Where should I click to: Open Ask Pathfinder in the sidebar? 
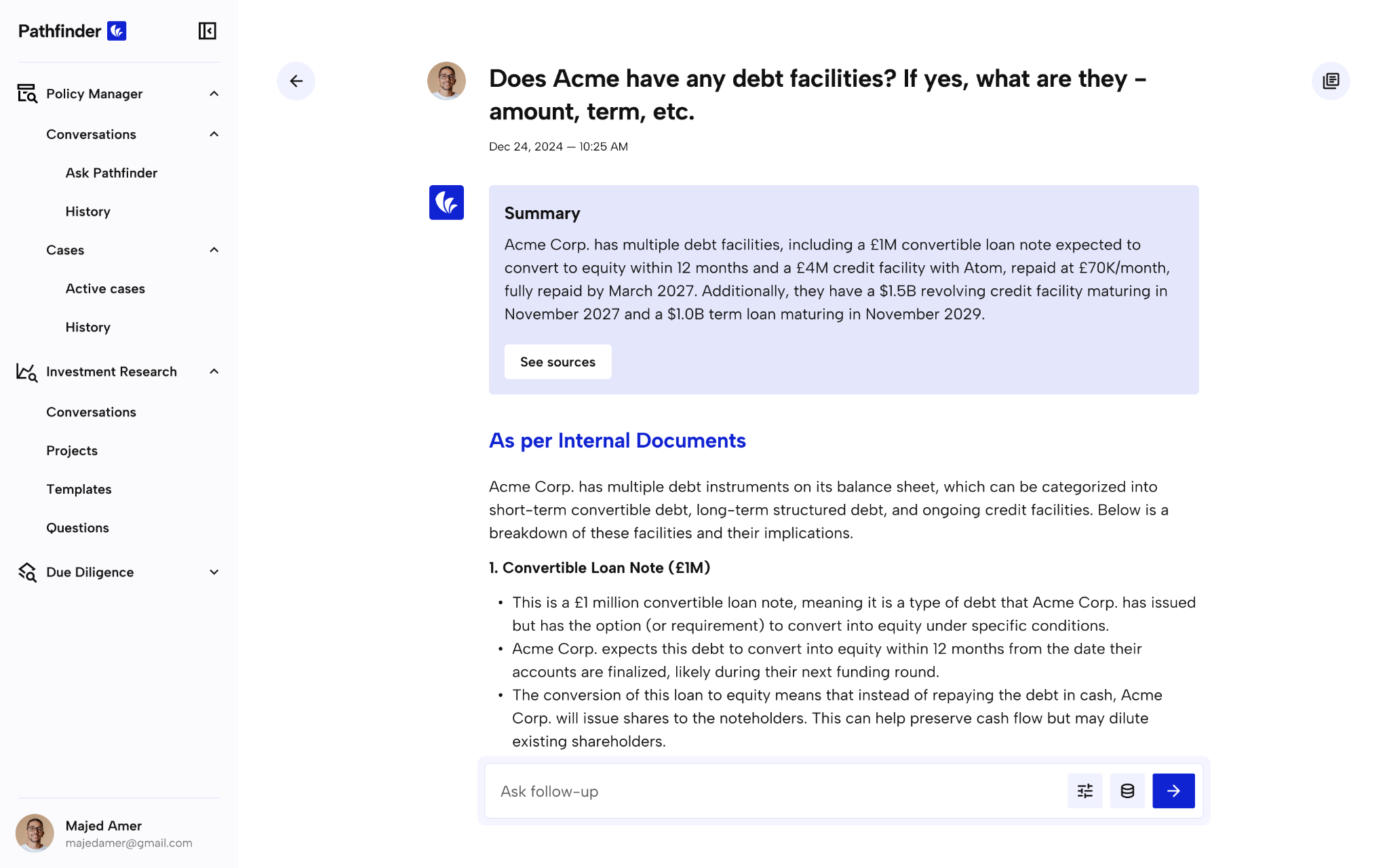[x=111, y=173]
